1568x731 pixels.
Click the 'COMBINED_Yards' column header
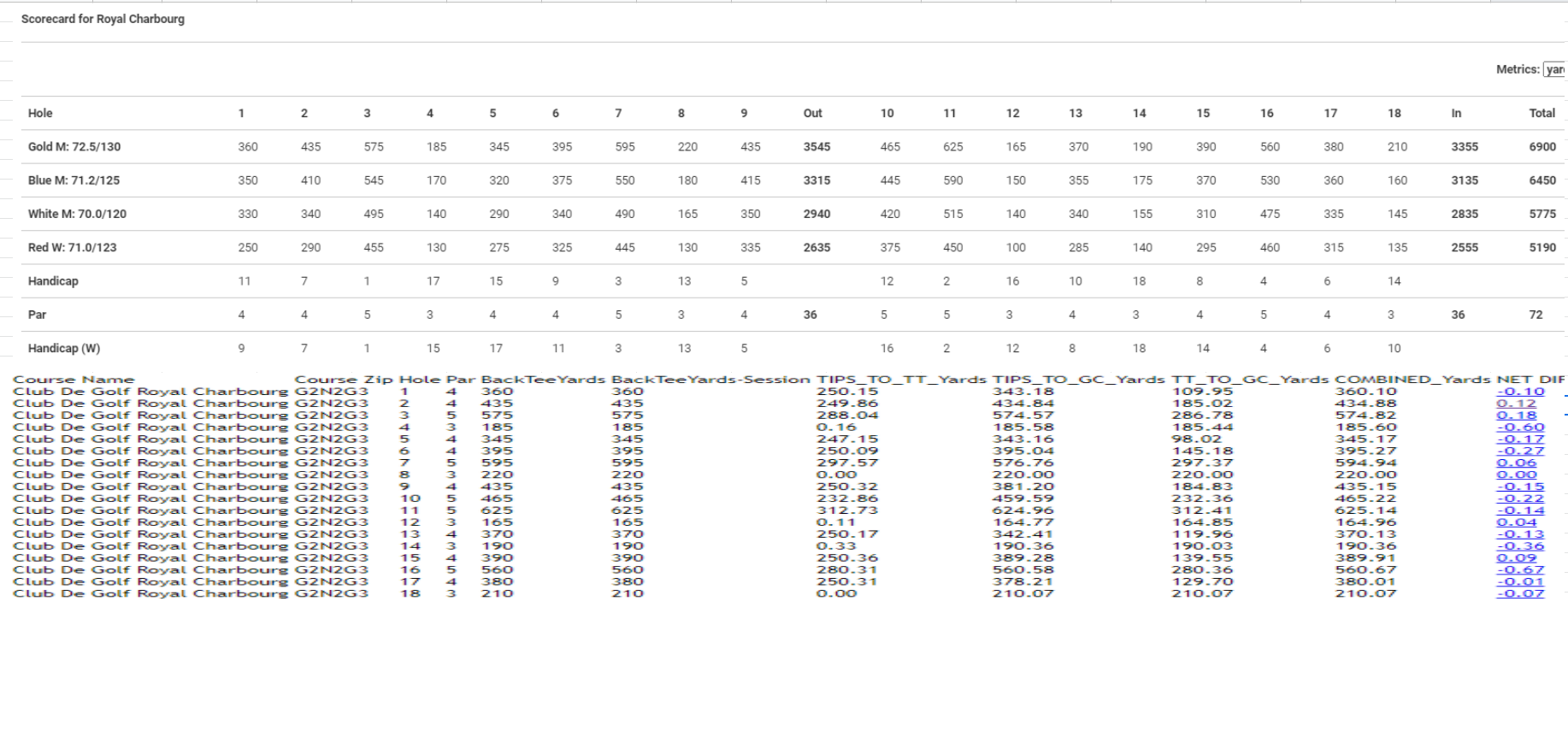click(x=1412, y=380)
